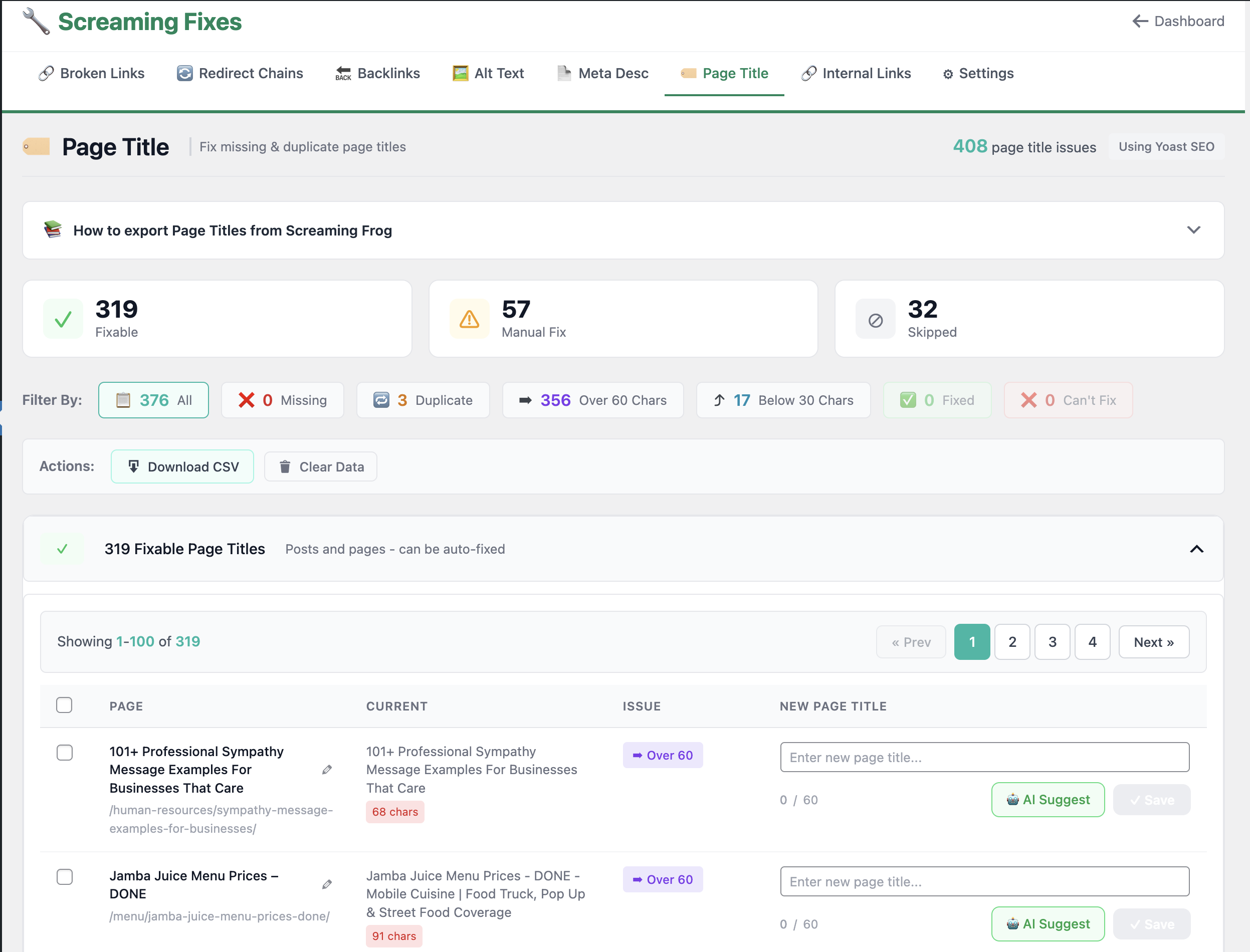This screenshot has width=1250, height=952.
Task: Click the warning icon on Manual Fix card
Action: click(x=469, y=319)
